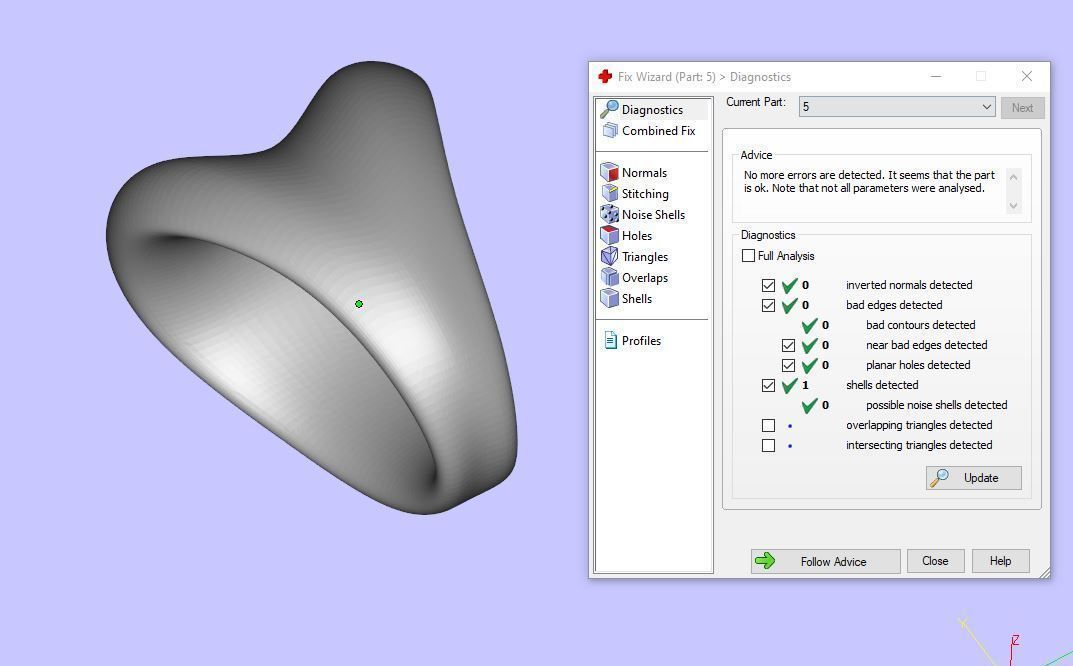Click the Holes cube icon
The height and width of the screenshot is (666, 1073).
click(x=609, y=235)
